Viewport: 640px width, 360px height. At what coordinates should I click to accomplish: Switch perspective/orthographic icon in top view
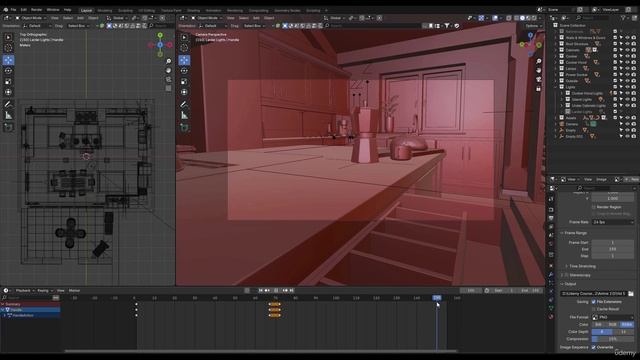(x=169, y=88)
